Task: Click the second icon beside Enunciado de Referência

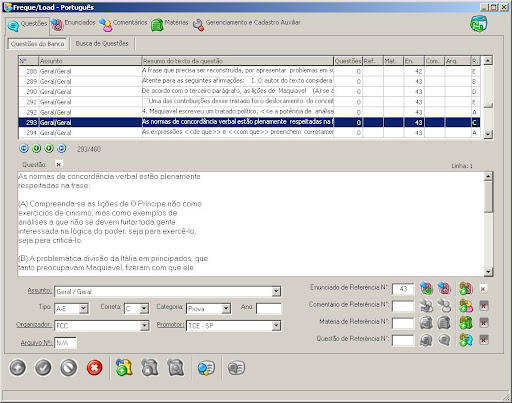Action: pyautogui.click(x=444, y=288)
